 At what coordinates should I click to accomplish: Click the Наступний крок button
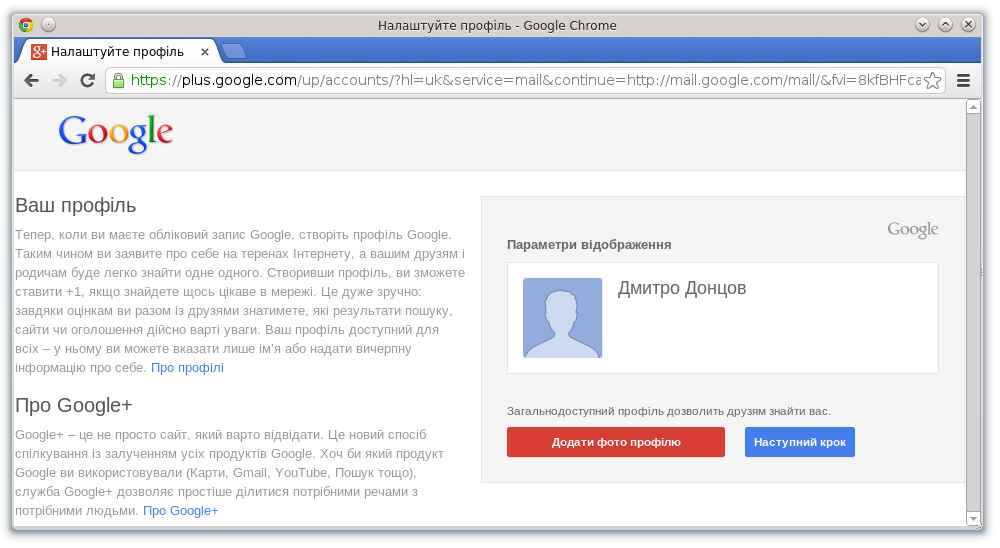(800, 442)
